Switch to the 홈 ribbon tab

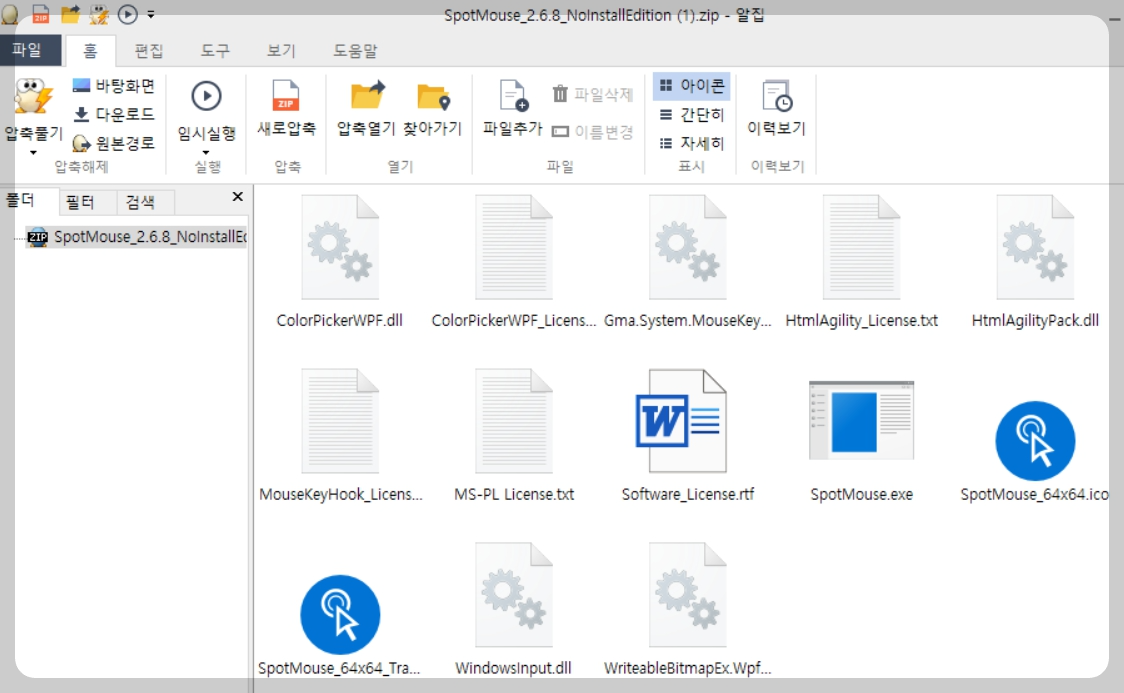pos(90,51)
